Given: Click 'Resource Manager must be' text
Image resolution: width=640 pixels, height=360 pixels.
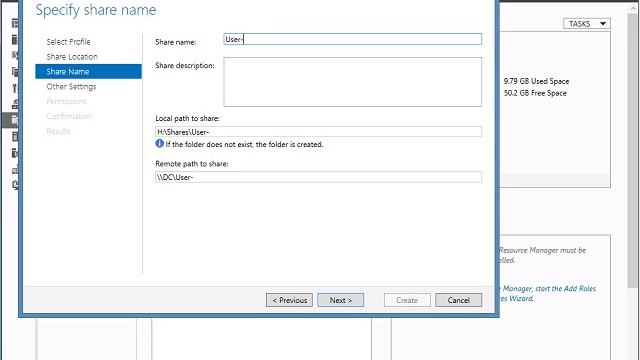Looking at the screenshot, I should coord(542,250).
